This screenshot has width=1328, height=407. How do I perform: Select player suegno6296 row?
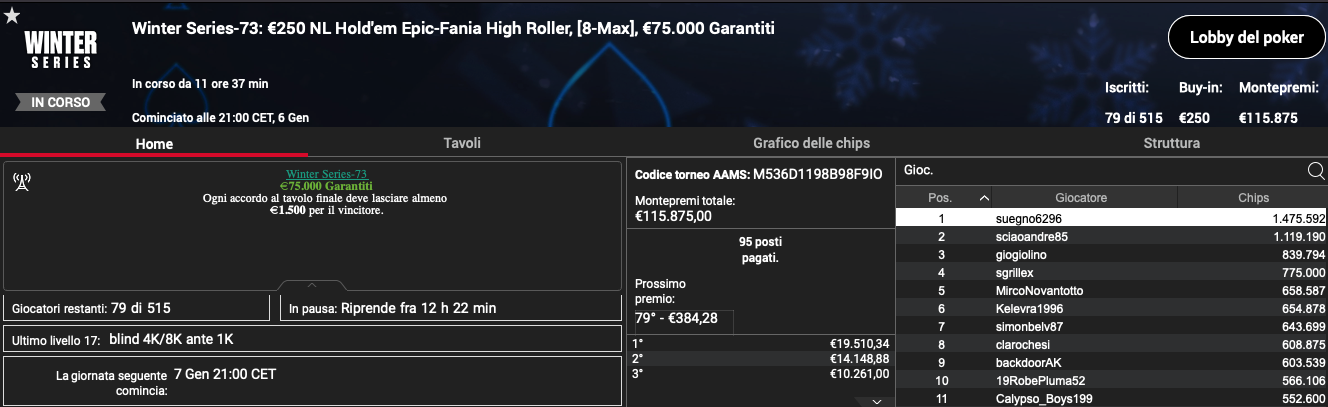click(x=1111, y=218)
